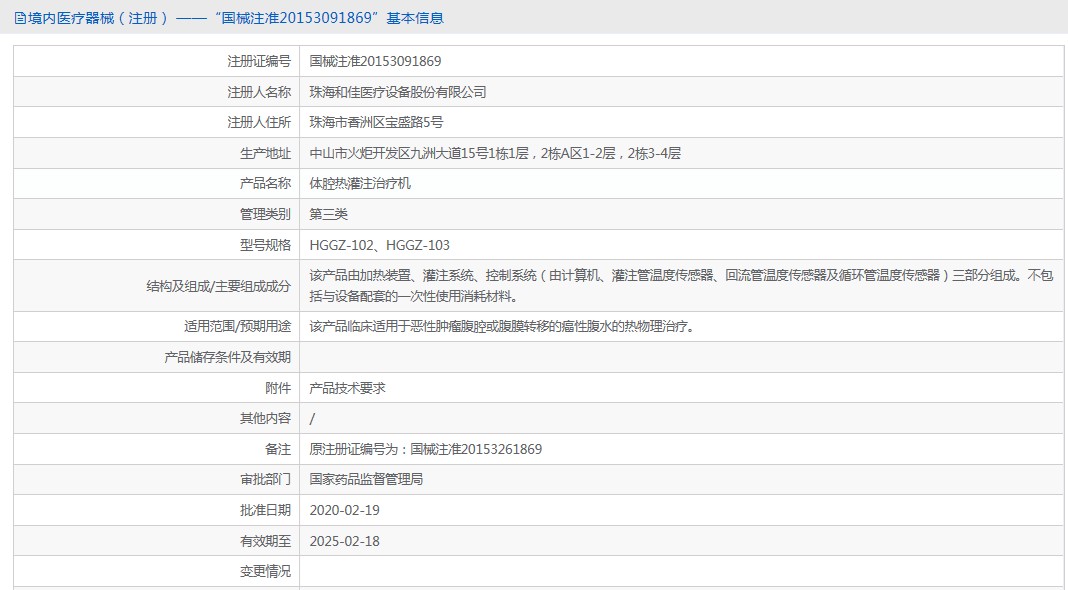Click the title text 境内医疗器械（注册）基本信息
Viewport: 1068px width, 590px height.
[236, 18]
